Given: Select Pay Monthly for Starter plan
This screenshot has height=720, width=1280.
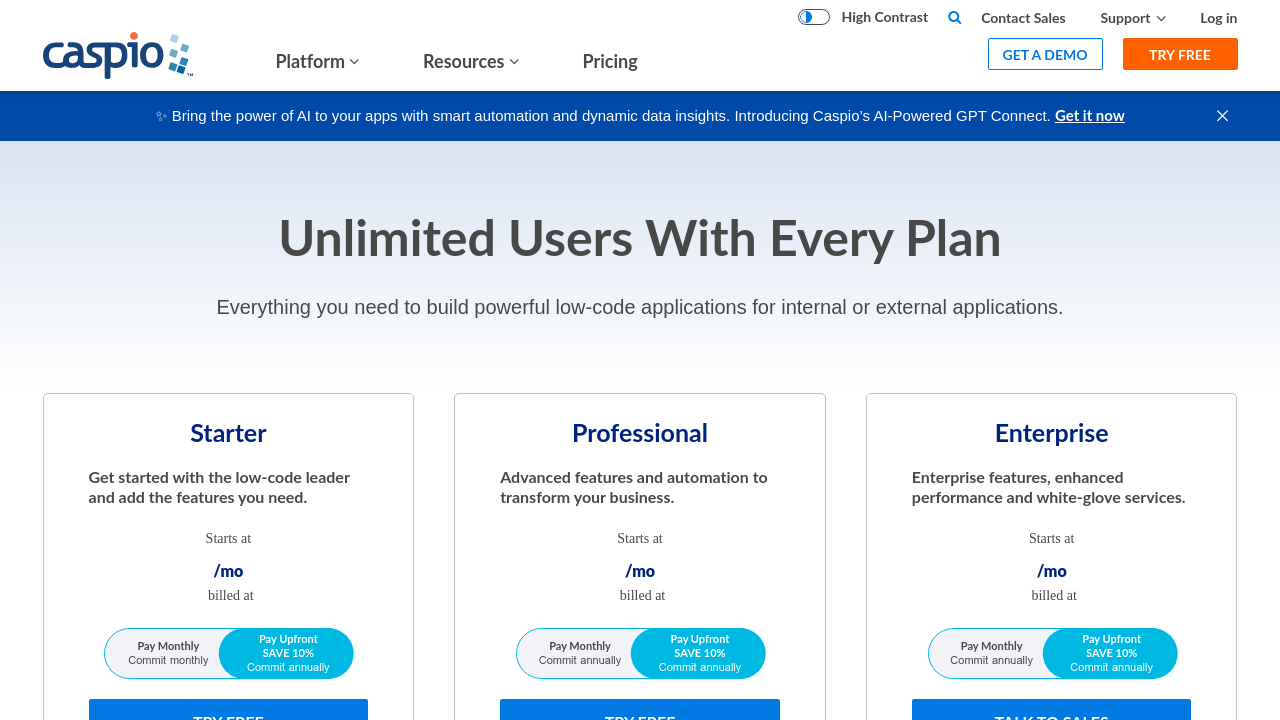Looking at the screenshot, I should pos(168,653).
